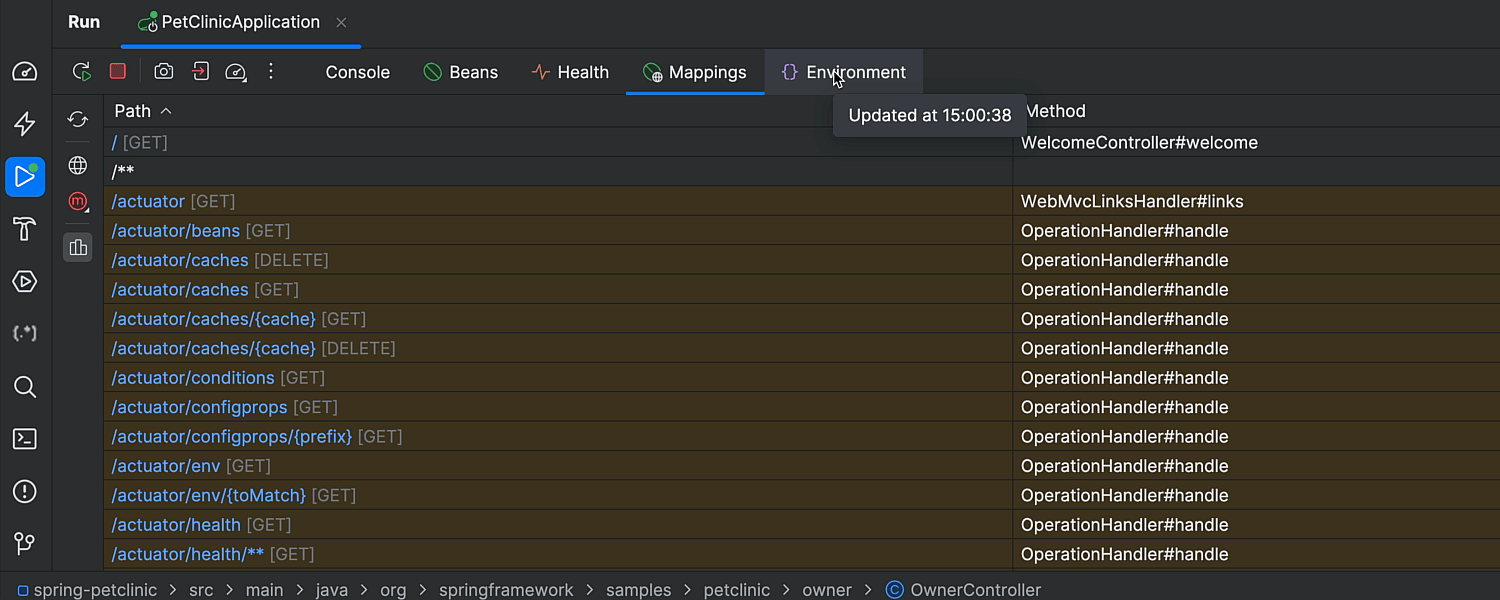This screenshot has height=600, width=1500.
Task: Click the Build hammer icon
Action: pyautogui.click(x=25, y=229)
